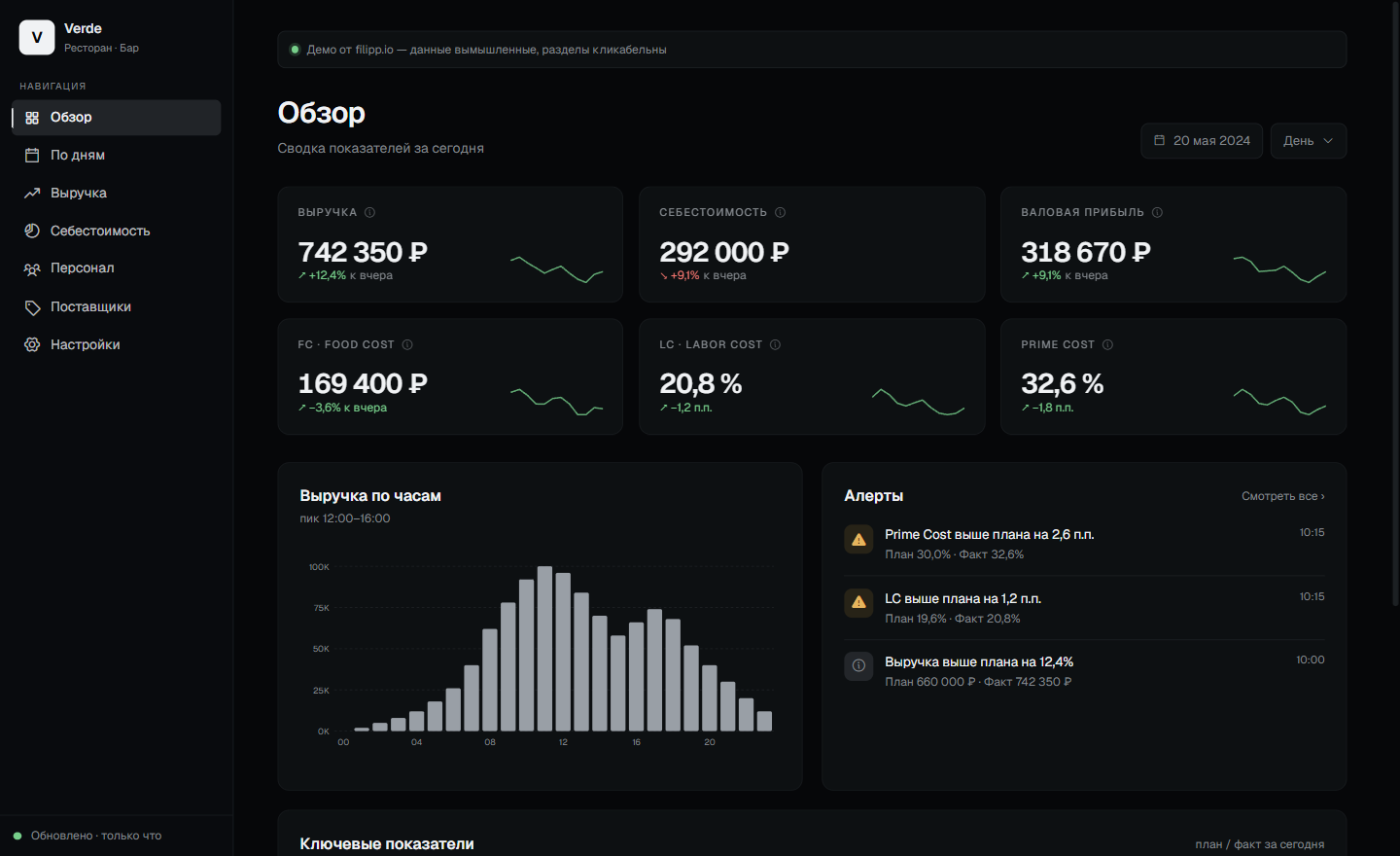1400x856 pixels.
Task: Click info icon beside Prime Cost title
Action: [1107, 344]
